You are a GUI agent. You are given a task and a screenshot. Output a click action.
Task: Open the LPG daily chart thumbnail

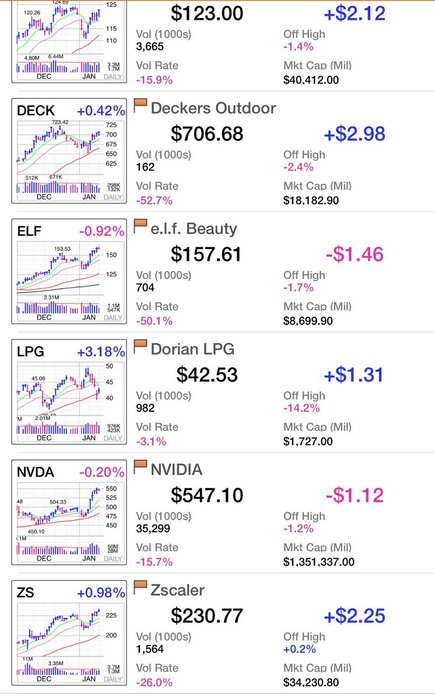pos(69,392)
